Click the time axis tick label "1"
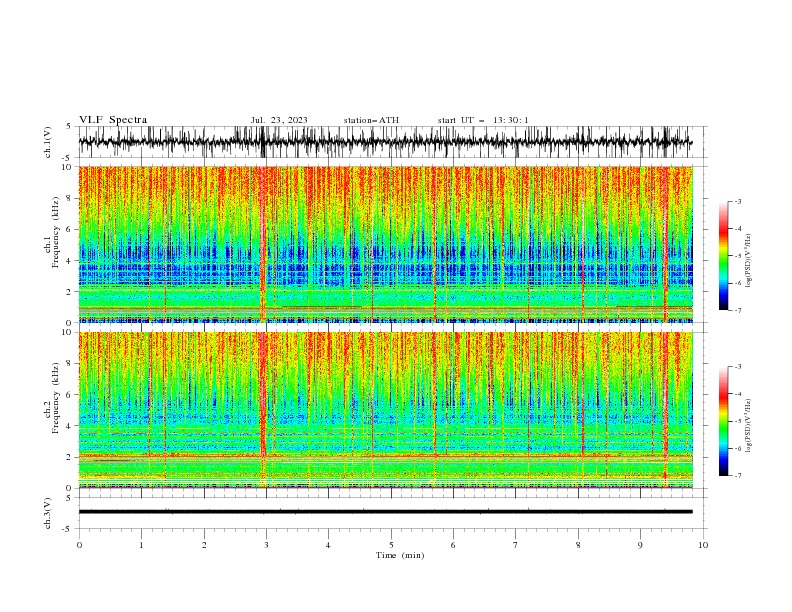This screenshot has width=792, height=612. click(141, 545)
